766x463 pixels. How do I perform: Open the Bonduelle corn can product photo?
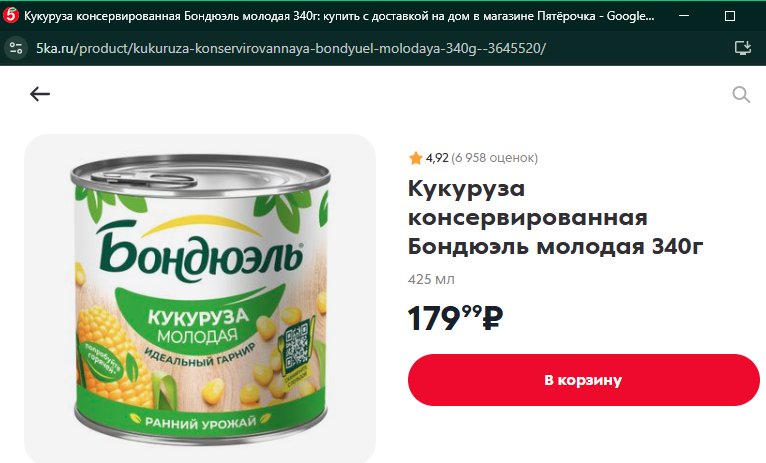pyautogui.click(x=200, y=297)
